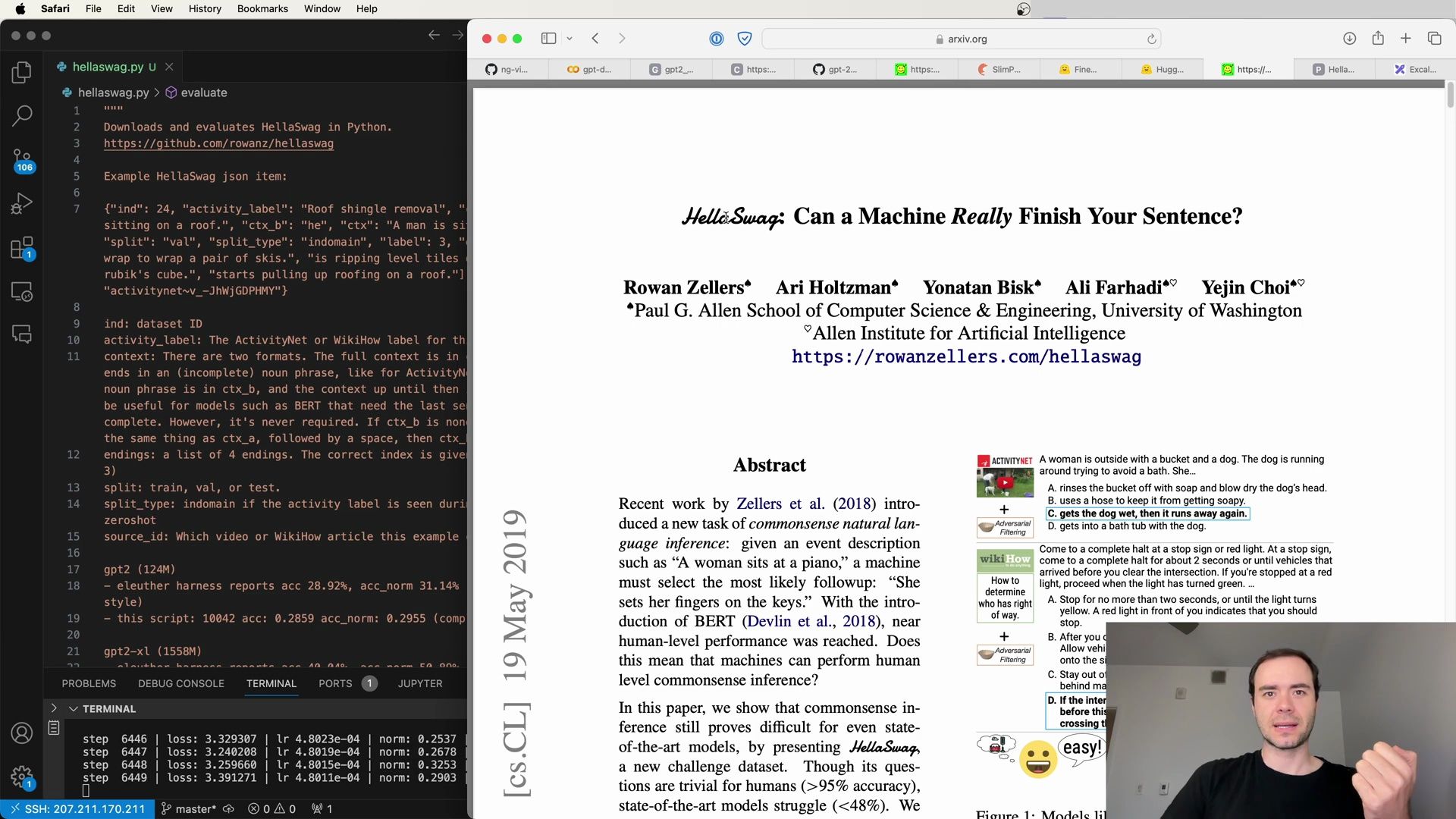
Task: Open the Search view in VS Code
Action: click(x=22, y=115)
